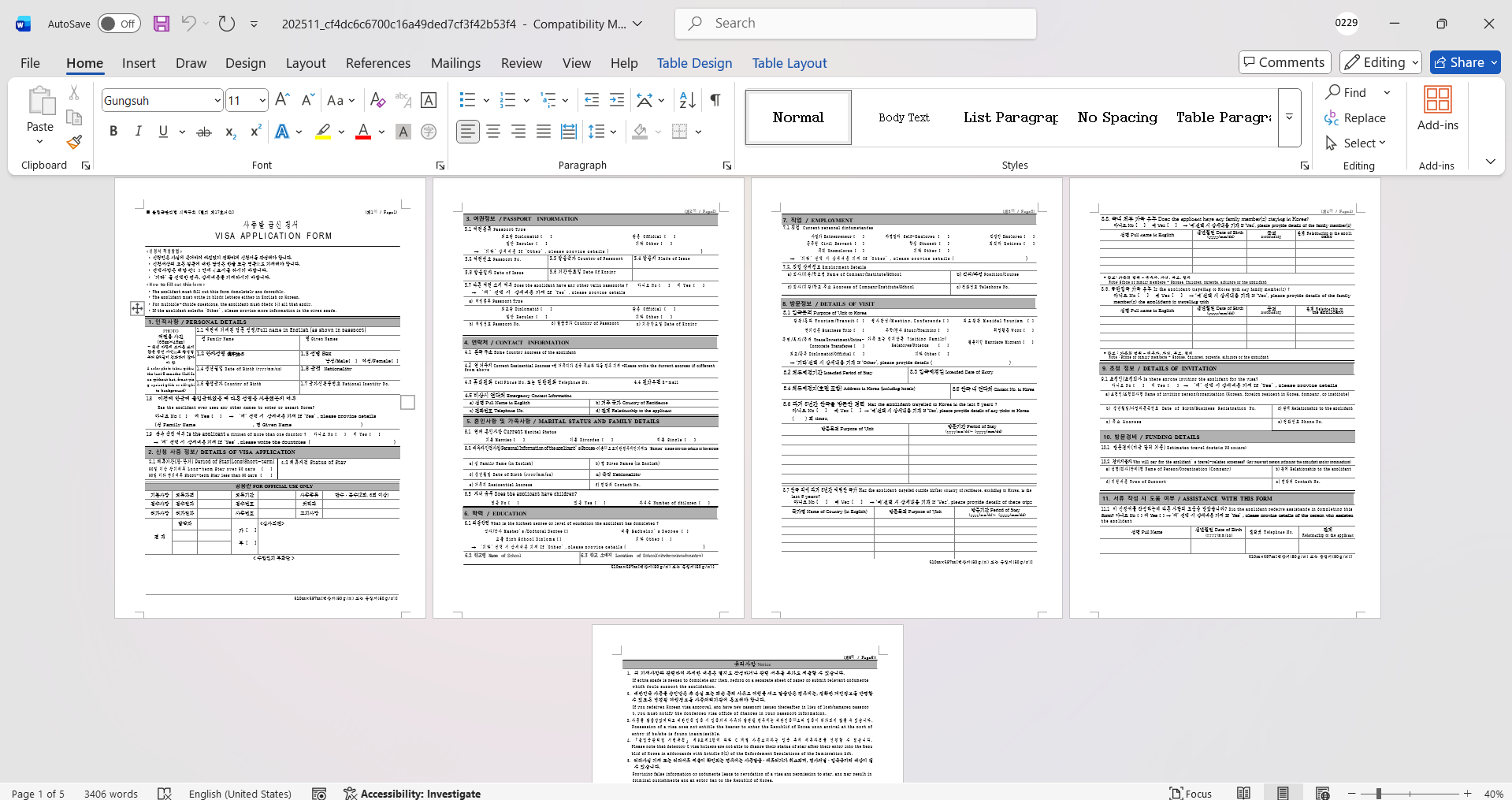
Task: Toggle Bold formatting
Action: coord(113,132)
